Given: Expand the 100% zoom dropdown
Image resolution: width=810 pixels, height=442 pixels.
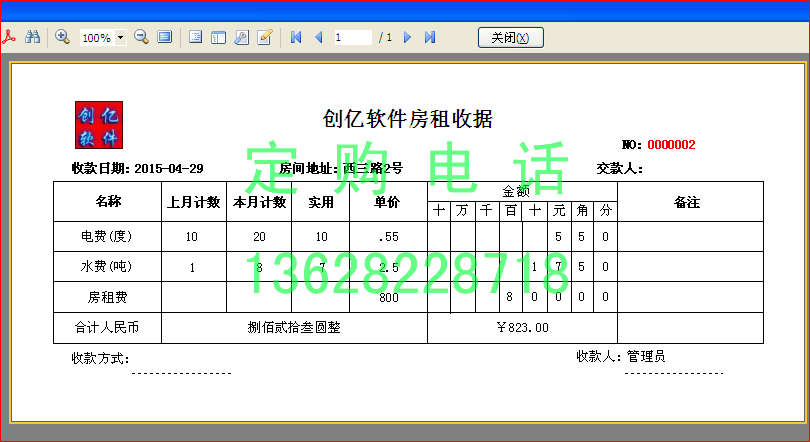Looking at the screenshot, I should (121, 37).
